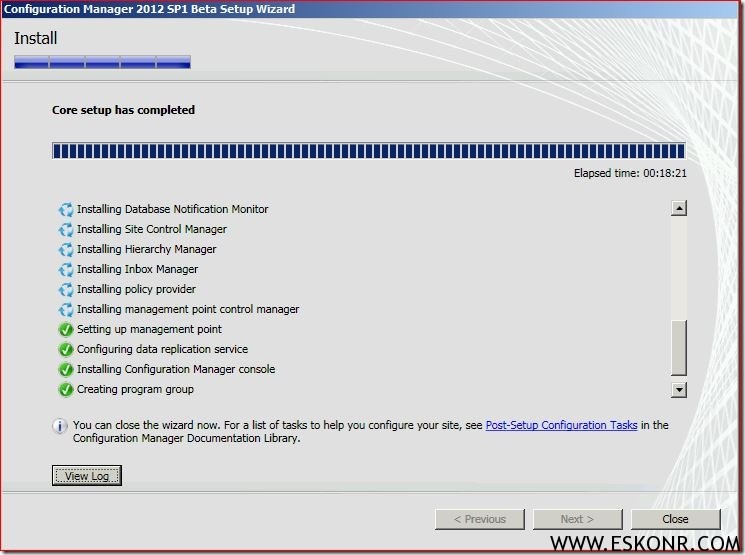Select 'Installing Hierarchy Manager' row text
745x555 pixels.
coord(146,249)
